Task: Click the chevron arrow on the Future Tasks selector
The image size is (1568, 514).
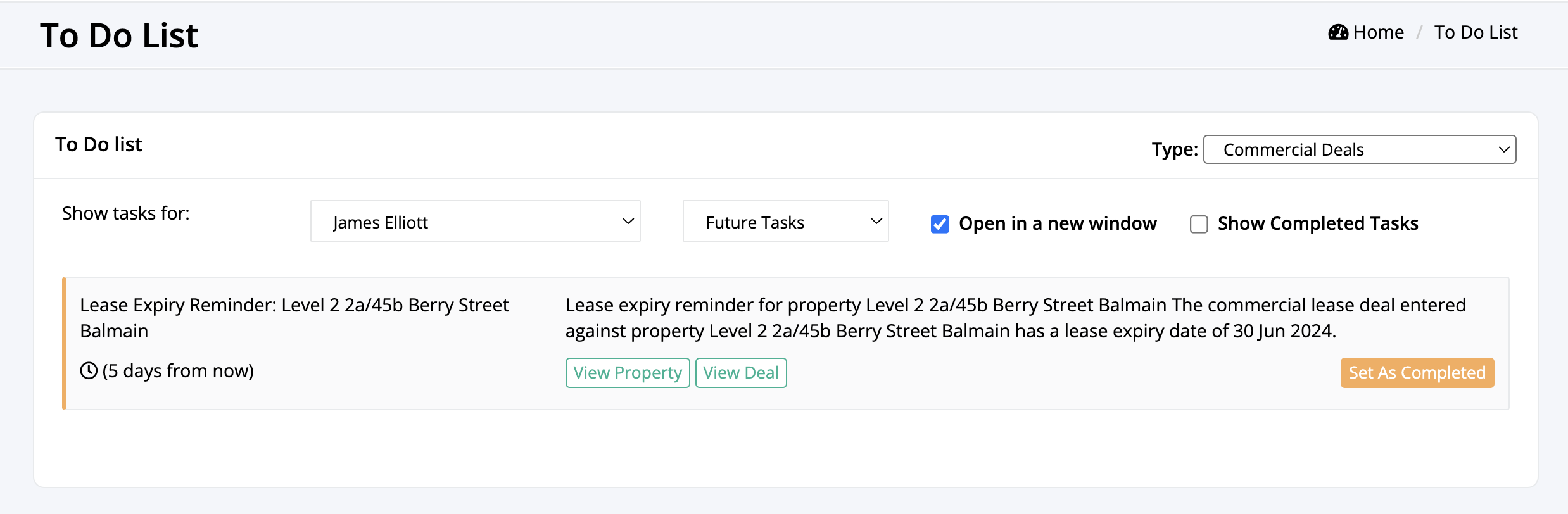Action: point(876,222)
